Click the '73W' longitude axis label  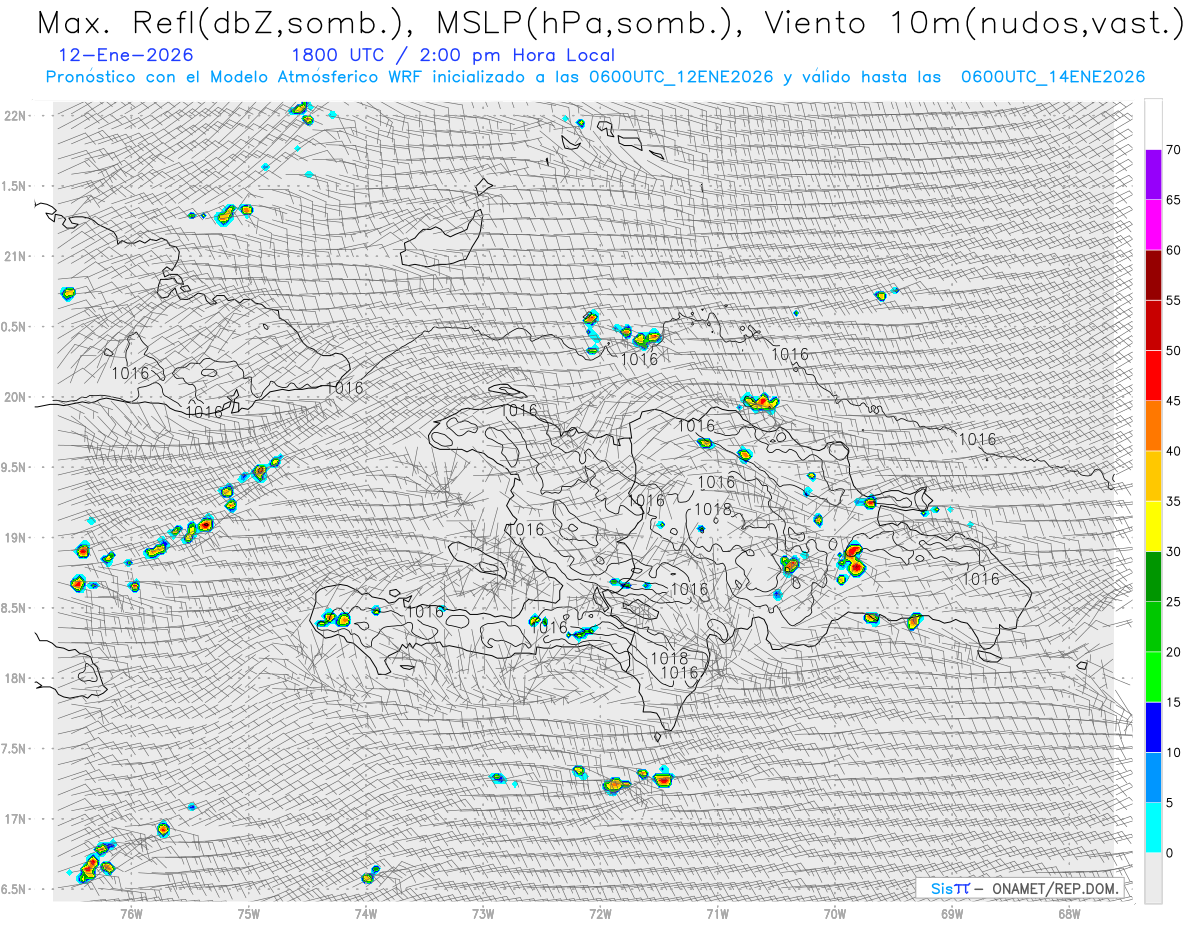(x=483, y=913)
